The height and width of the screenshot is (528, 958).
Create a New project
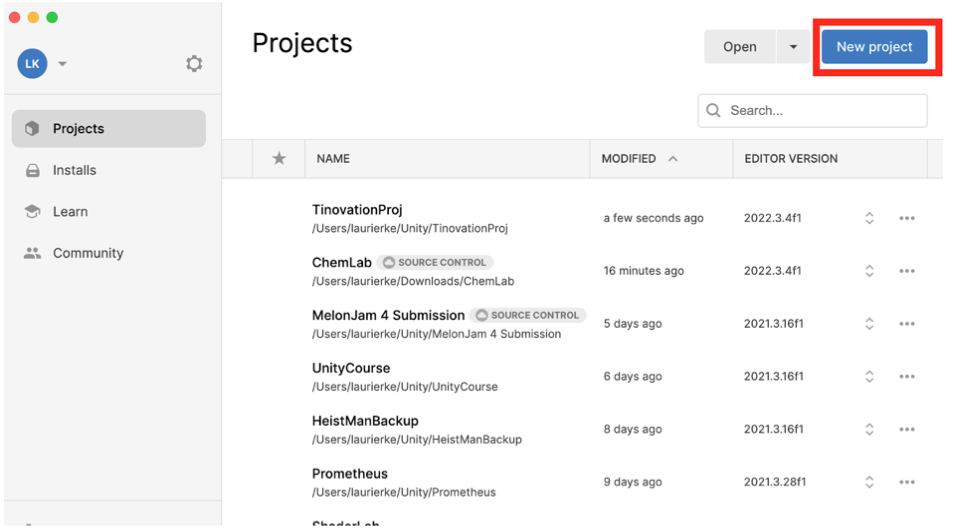click(874, 47)
